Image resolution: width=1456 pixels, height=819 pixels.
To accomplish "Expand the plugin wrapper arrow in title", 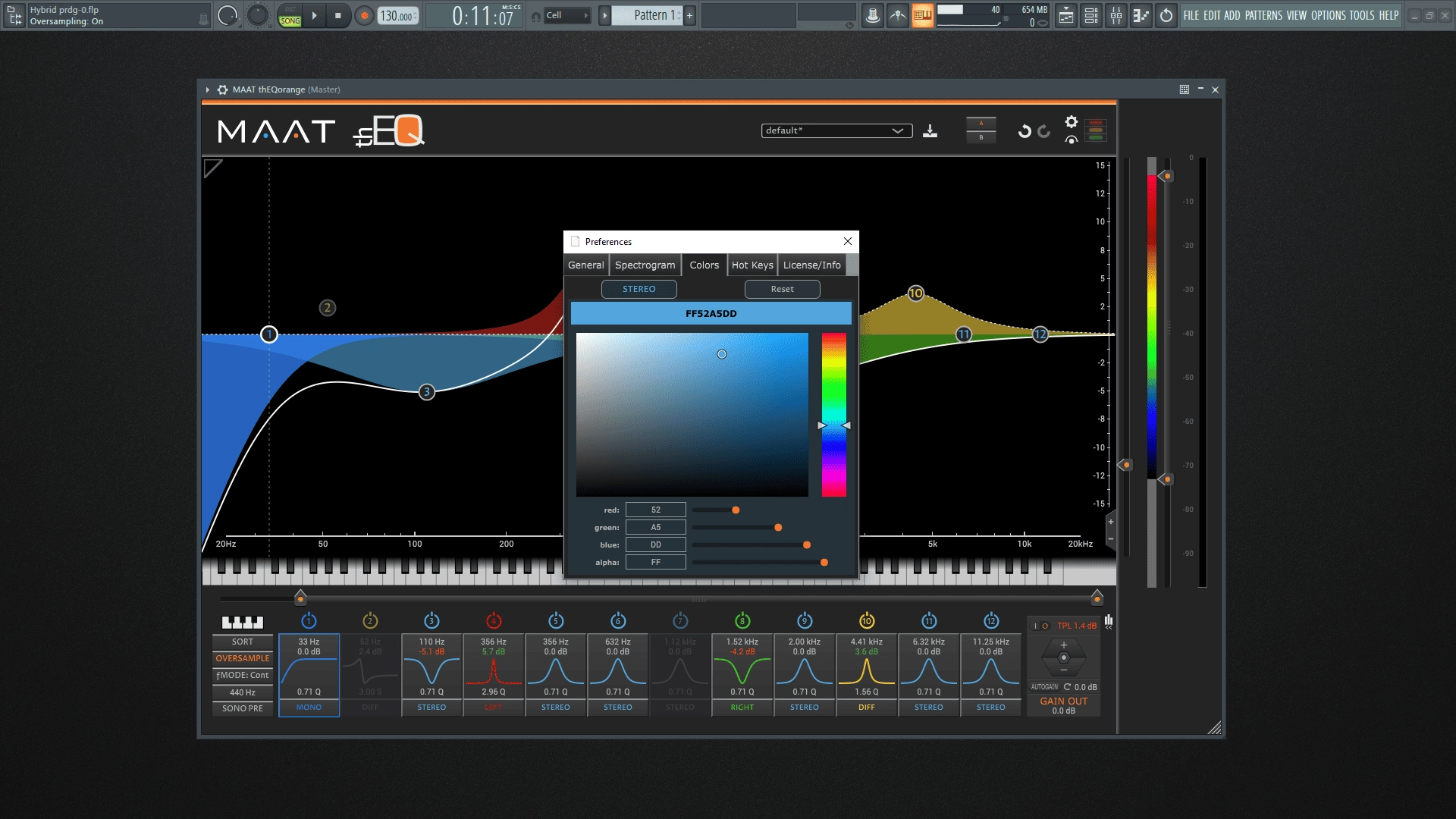I will [x=207, y=89].
